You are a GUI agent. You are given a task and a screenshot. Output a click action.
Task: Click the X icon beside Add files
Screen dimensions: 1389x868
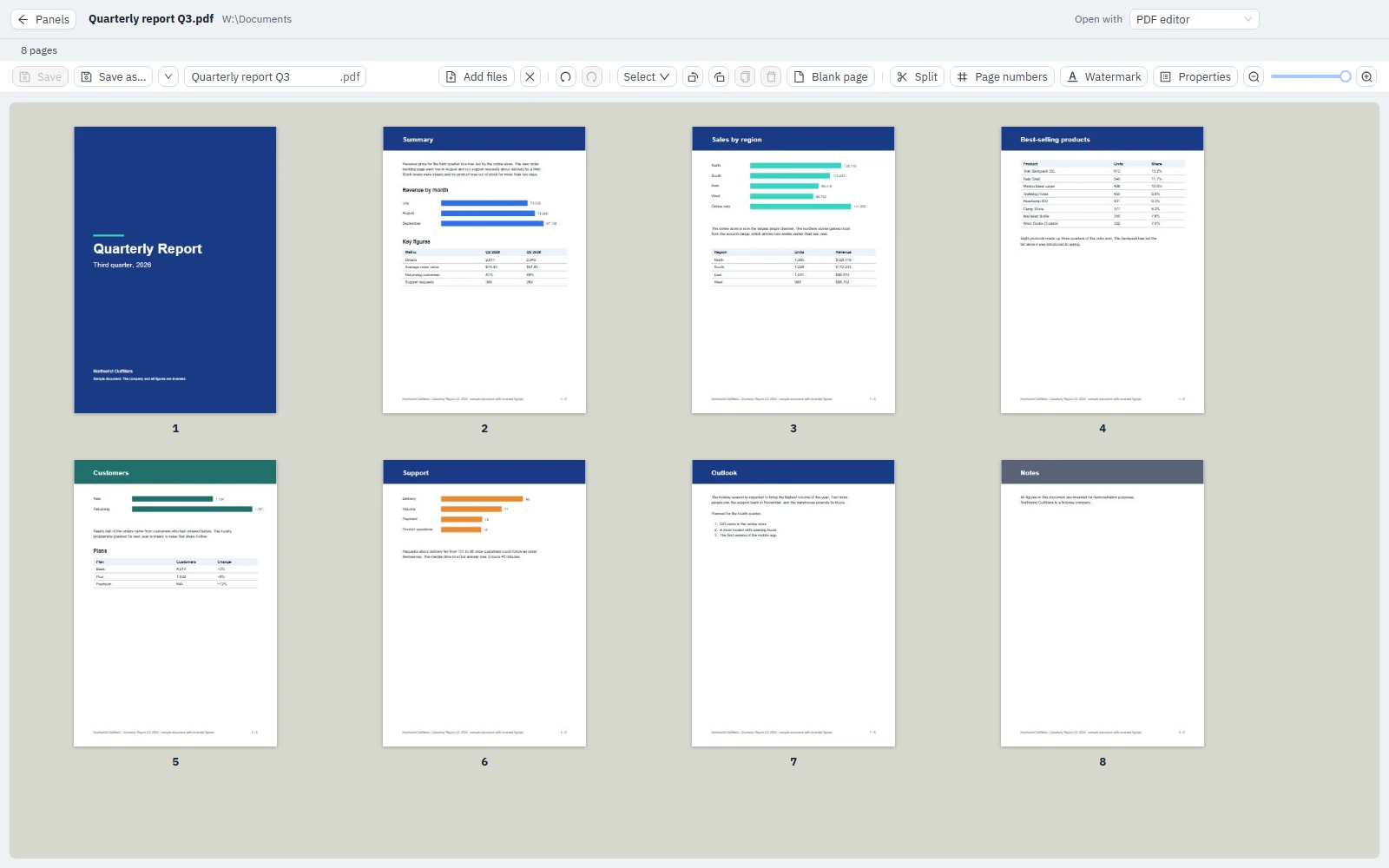click(530, 76)
